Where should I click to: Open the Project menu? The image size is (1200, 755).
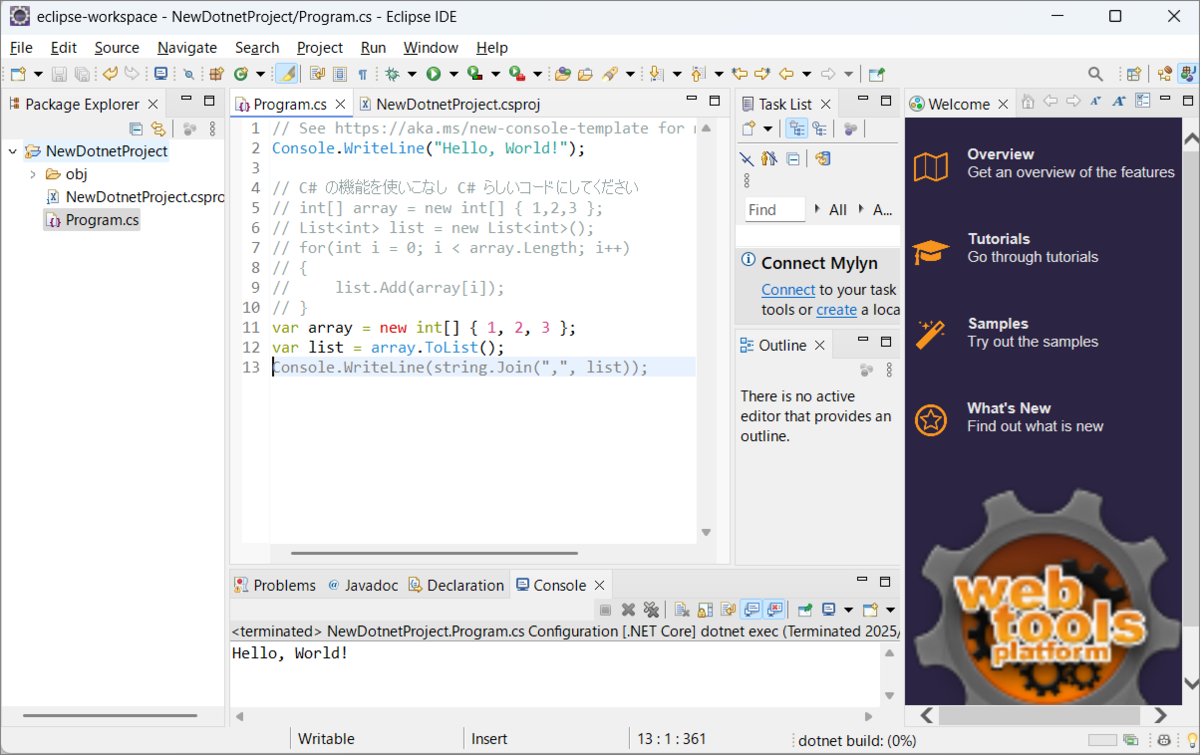tap(320, 47)
